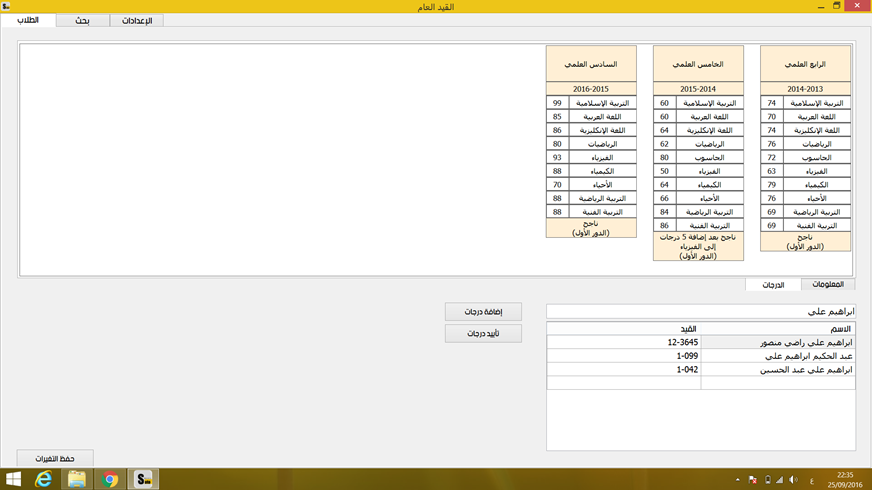Click the Windows Start button
The height and width of the screenshot is (490, 872).
pos(13,479)
